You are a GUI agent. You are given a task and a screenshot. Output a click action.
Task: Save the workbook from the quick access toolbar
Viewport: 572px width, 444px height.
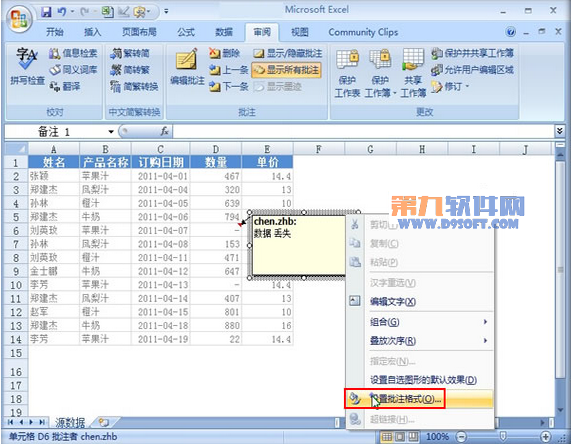pos(46,12)
